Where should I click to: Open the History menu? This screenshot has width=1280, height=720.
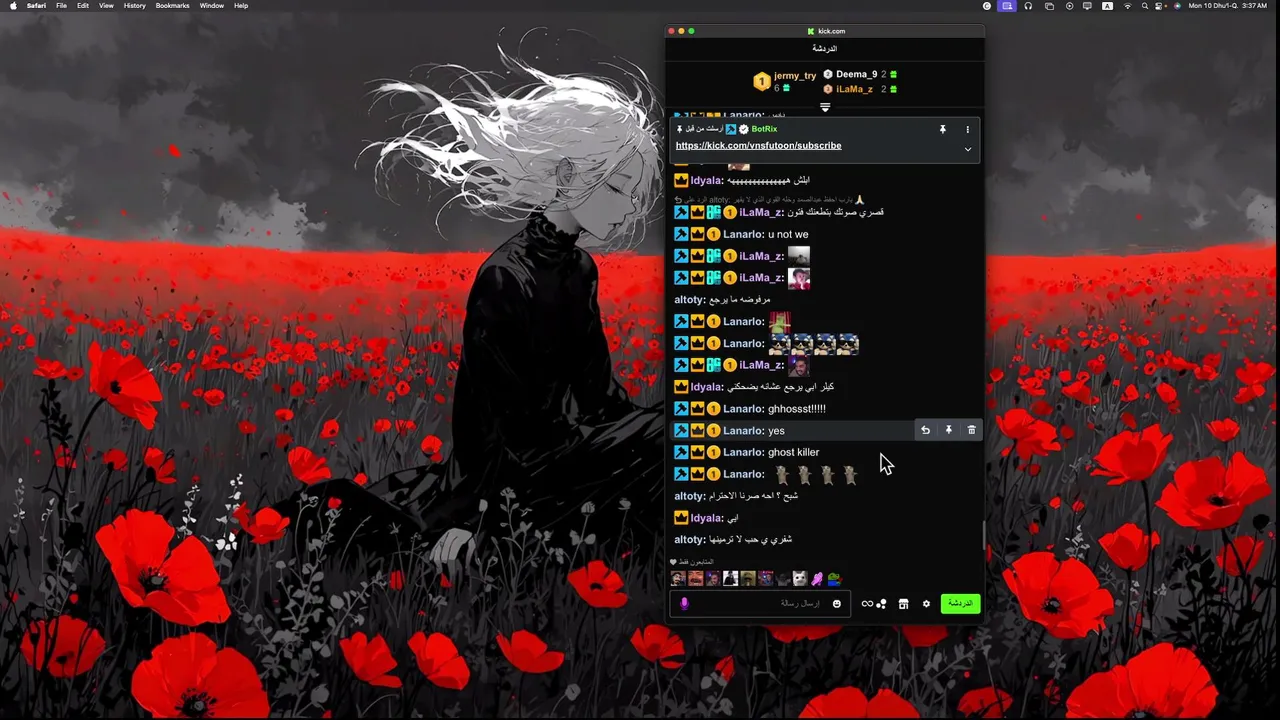point(135,6)
